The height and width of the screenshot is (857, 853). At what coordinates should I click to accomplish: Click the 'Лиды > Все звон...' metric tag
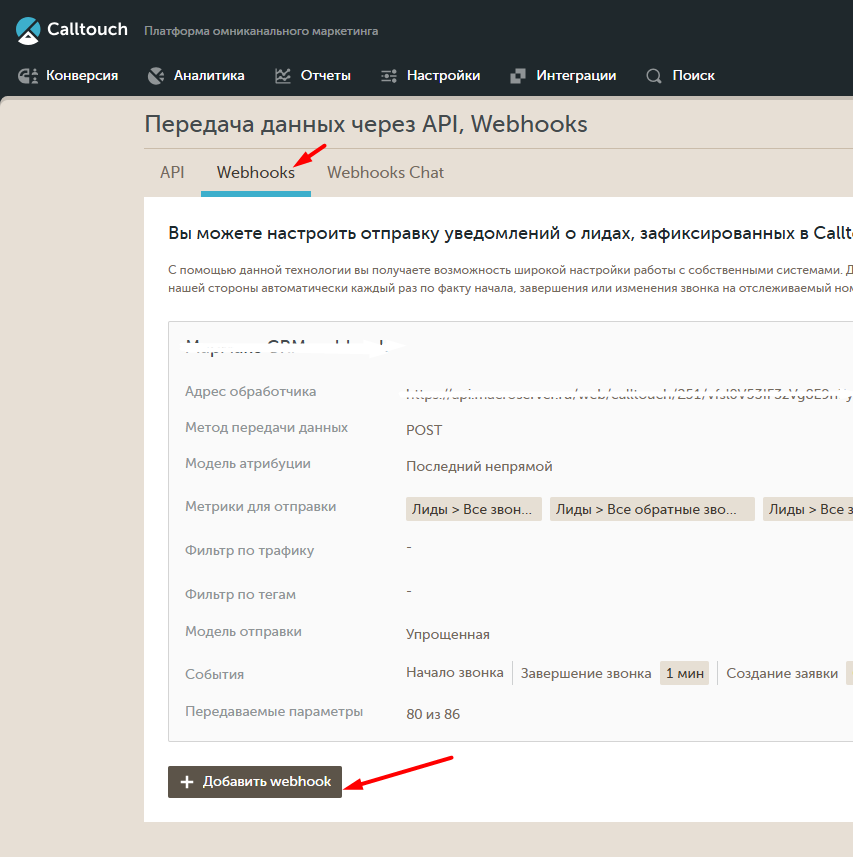point(473,509)
